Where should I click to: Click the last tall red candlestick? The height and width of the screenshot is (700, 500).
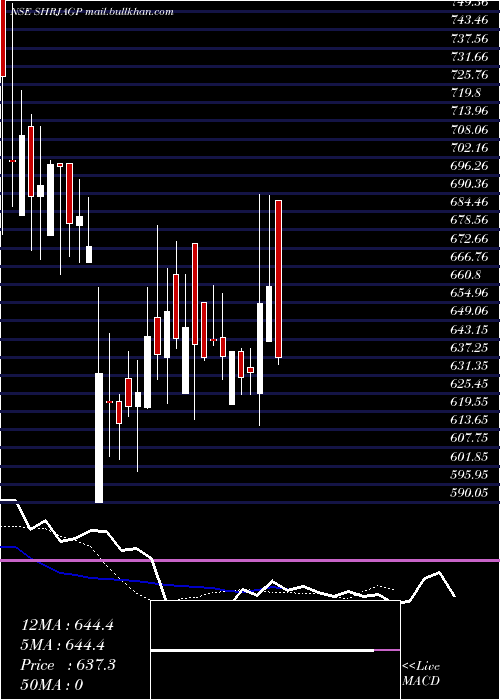click(x=278, y=279)
